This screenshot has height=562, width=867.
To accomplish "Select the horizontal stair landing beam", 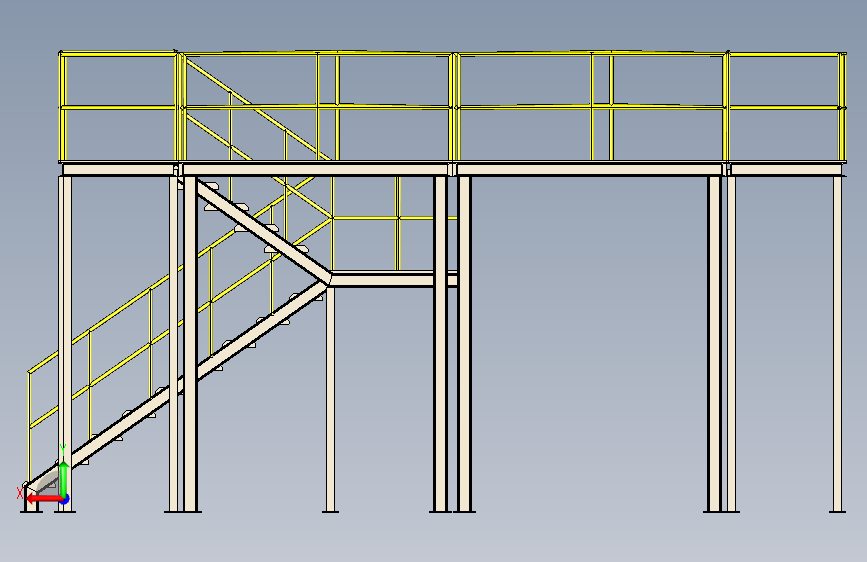I will pyautogui.click(x=393, y=279).
